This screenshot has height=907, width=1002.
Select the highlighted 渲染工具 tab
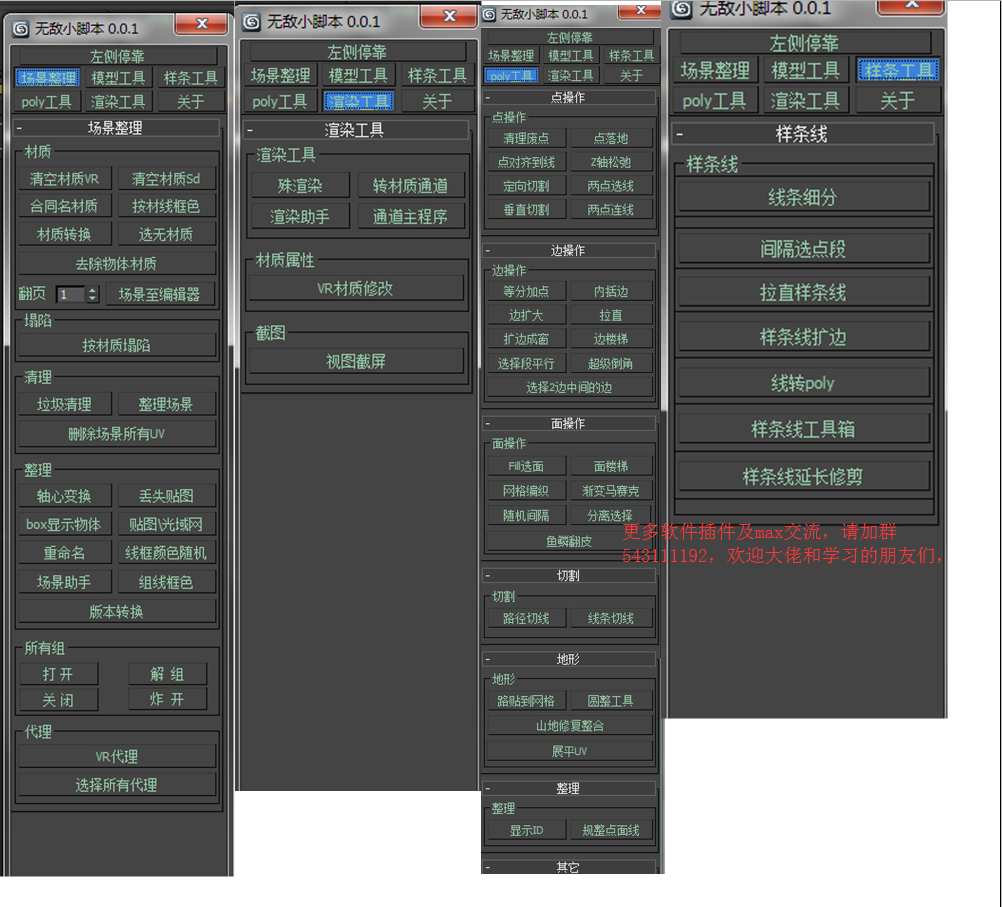(358, 101)
